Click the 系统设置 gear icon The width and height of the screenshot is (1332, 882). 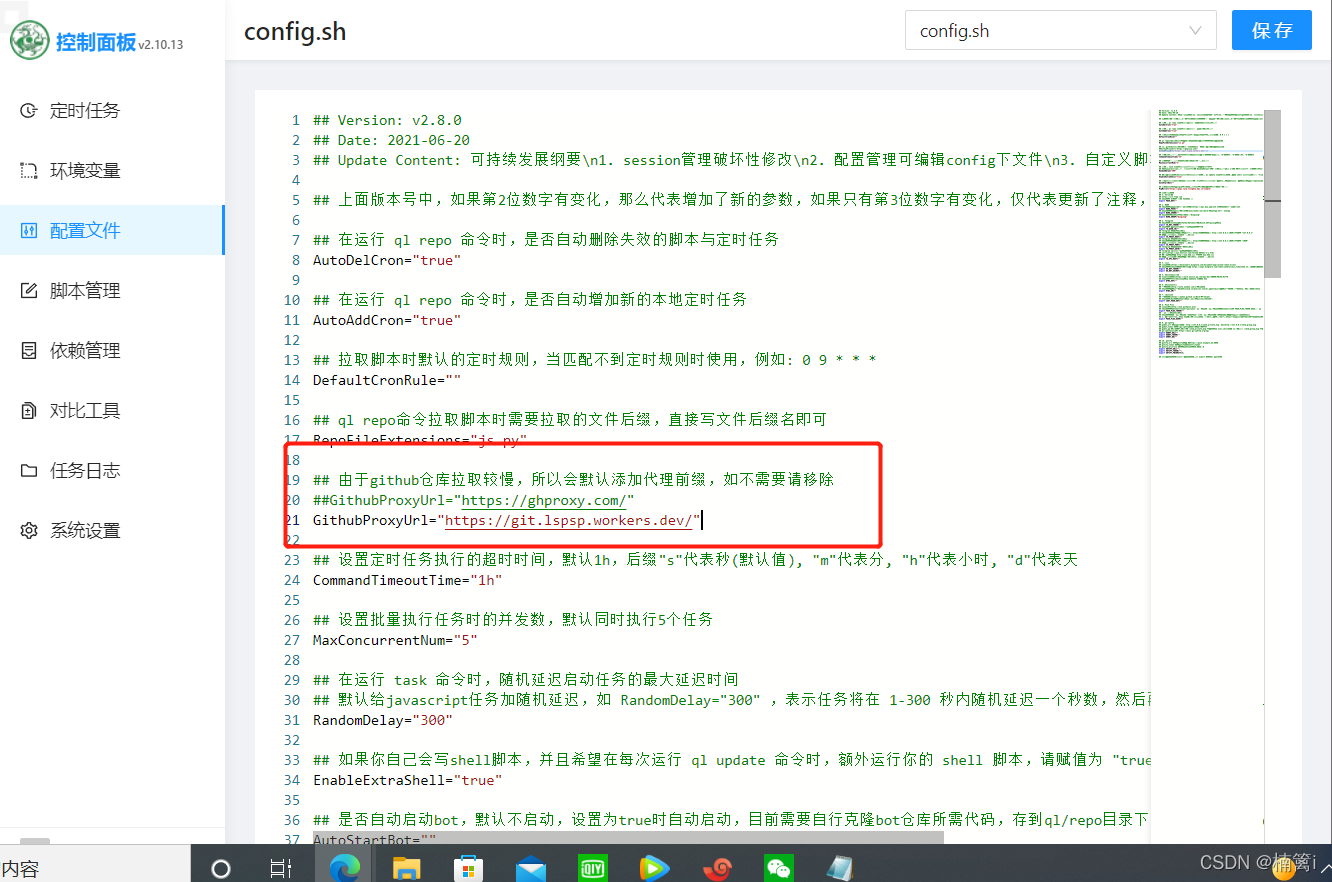point(29,531)
